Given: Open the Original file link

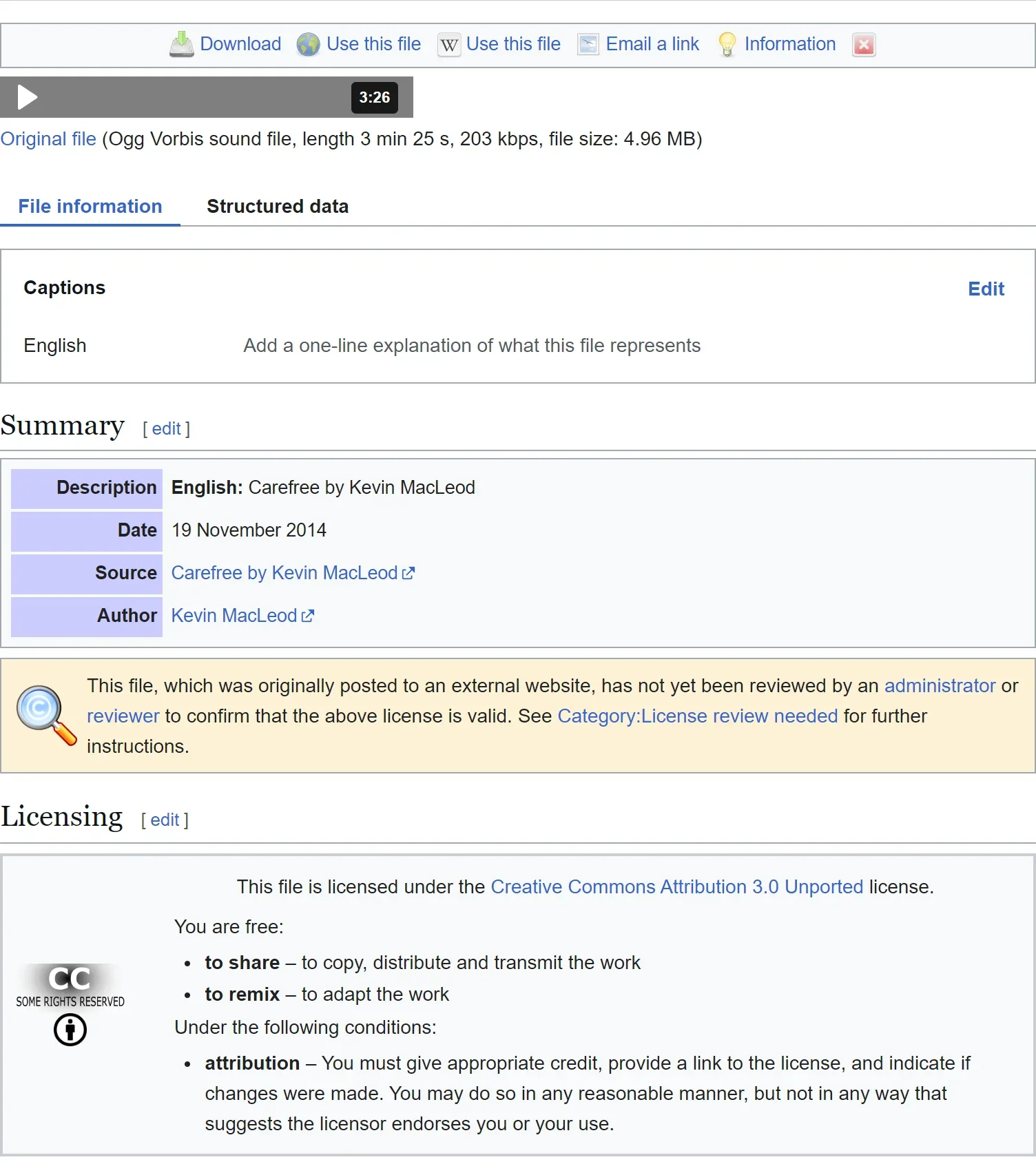Looking at the screenshot, I should (x=48, y=139).
